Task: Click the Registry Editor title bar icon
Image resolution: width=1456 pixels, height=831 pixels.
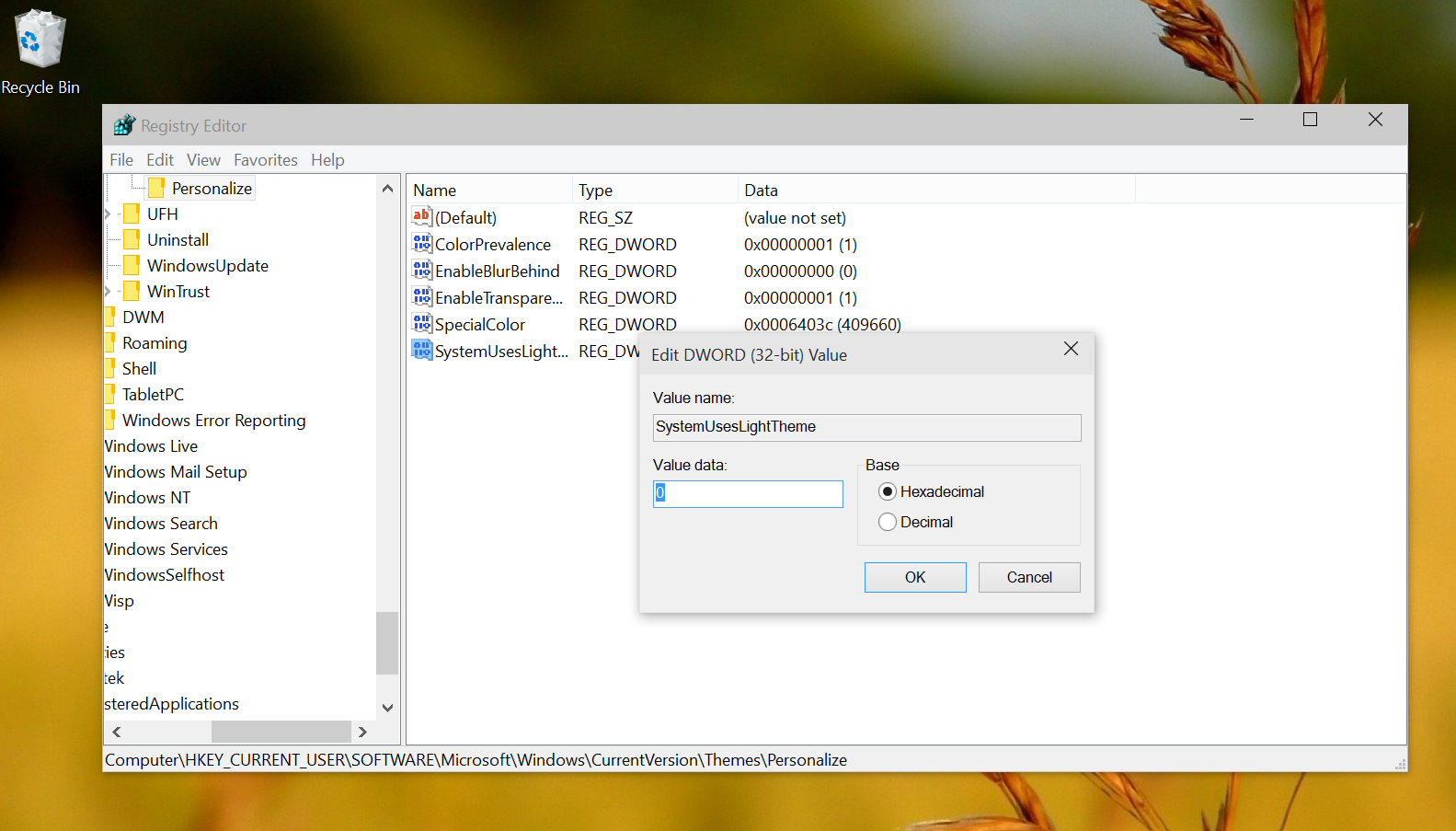Action: [124, 125]
